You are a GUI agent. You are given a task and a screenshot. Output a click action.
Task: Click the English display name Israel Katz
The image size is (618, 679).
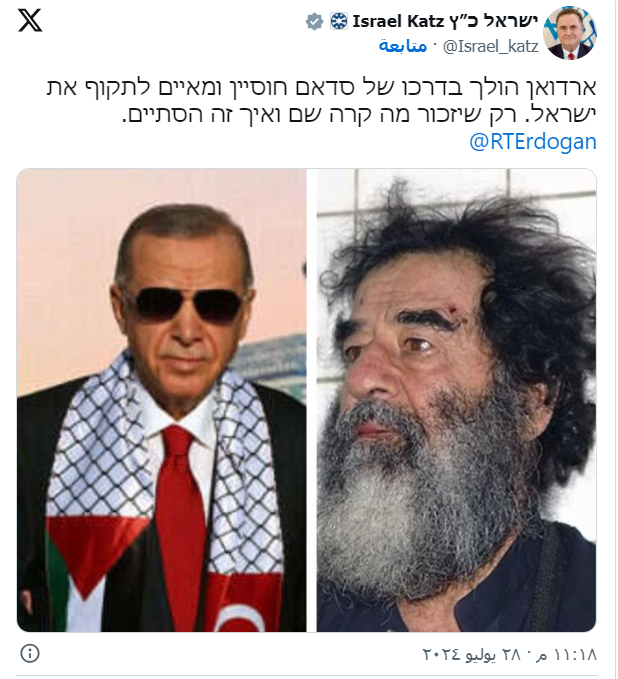pyautogui.click(x=398, y=21)
